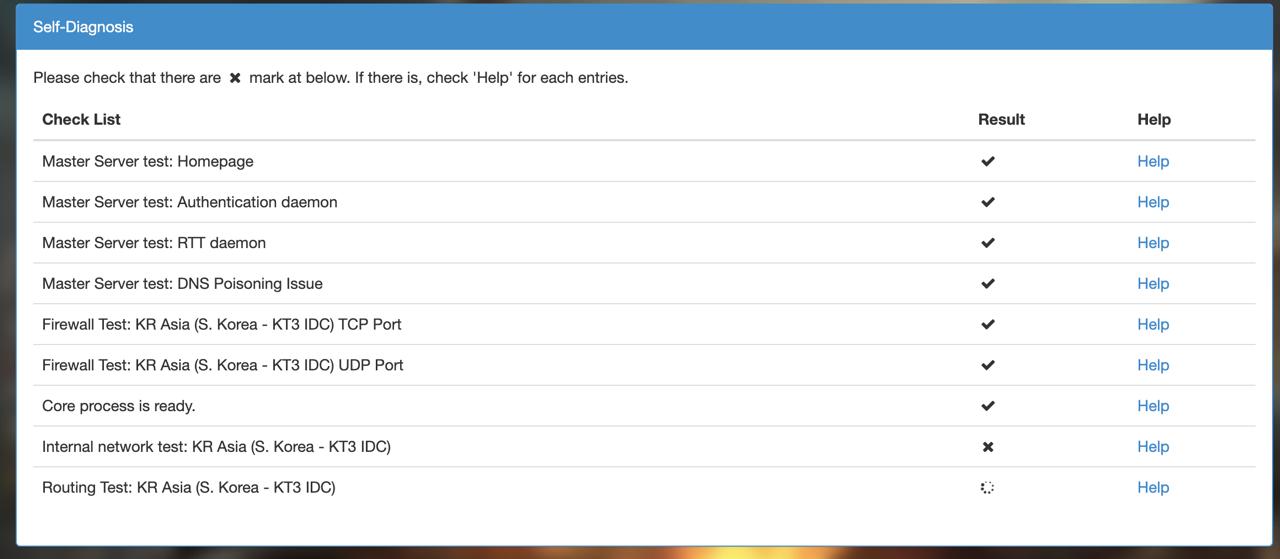The width and height of the screenshot is (1280, 559).
Task: Click checkmark for DNS Poisoning Issue
Action: [988, 284]
